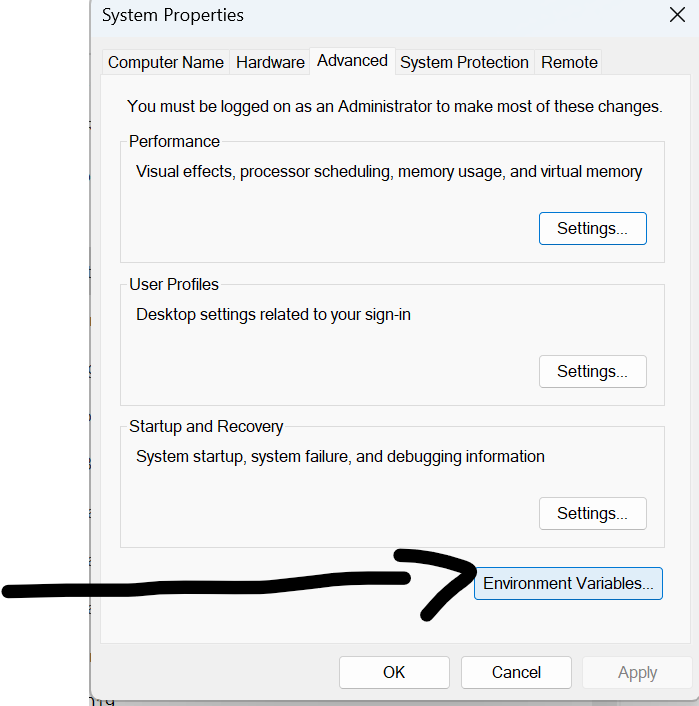Click the Startup and Recovery label

(206, 426)
